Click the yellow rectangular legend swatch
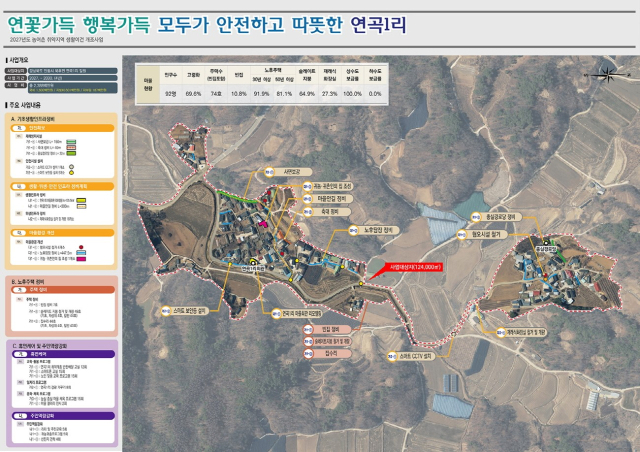This screenshot has width=640, height=452. click(81, 200)
